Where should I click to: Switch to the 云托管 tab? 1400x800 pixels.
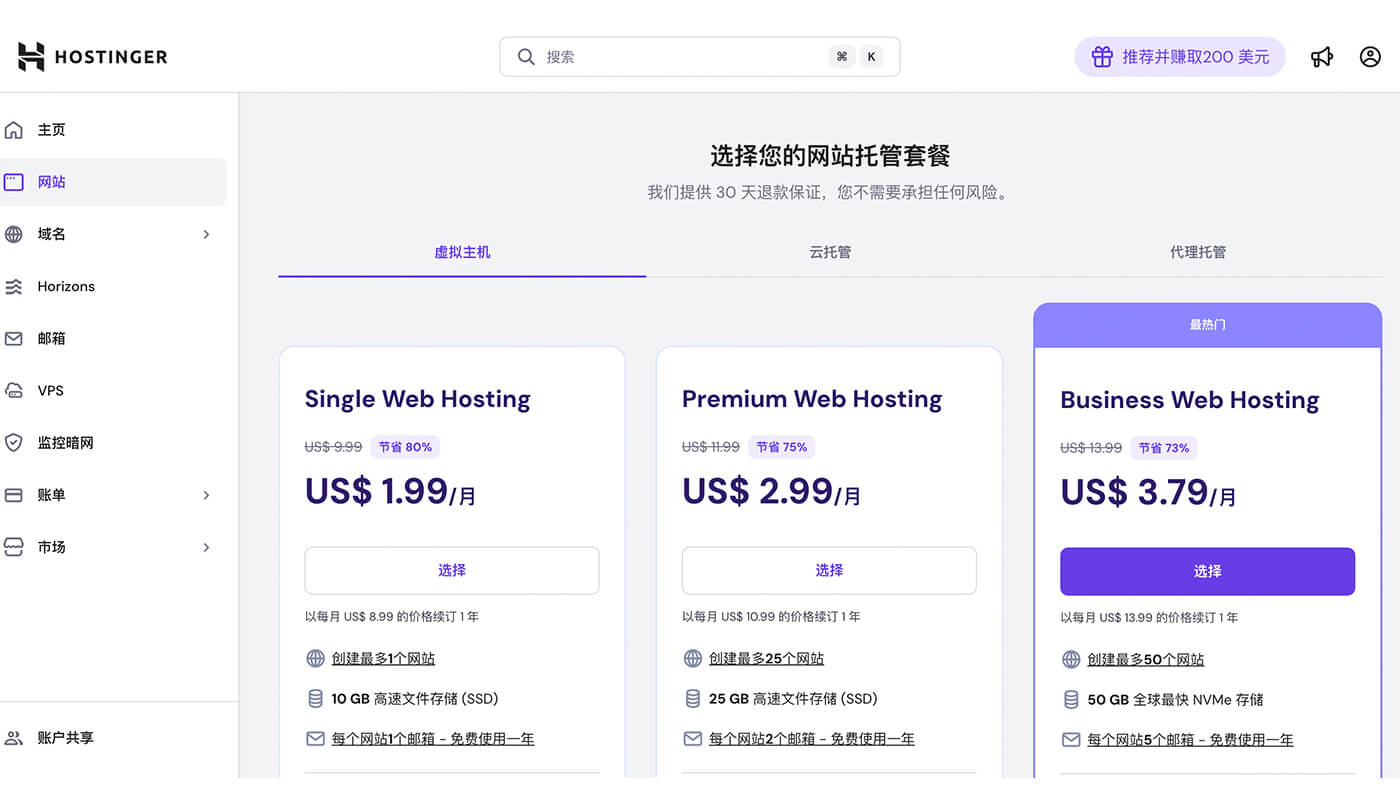coord(830,252)
